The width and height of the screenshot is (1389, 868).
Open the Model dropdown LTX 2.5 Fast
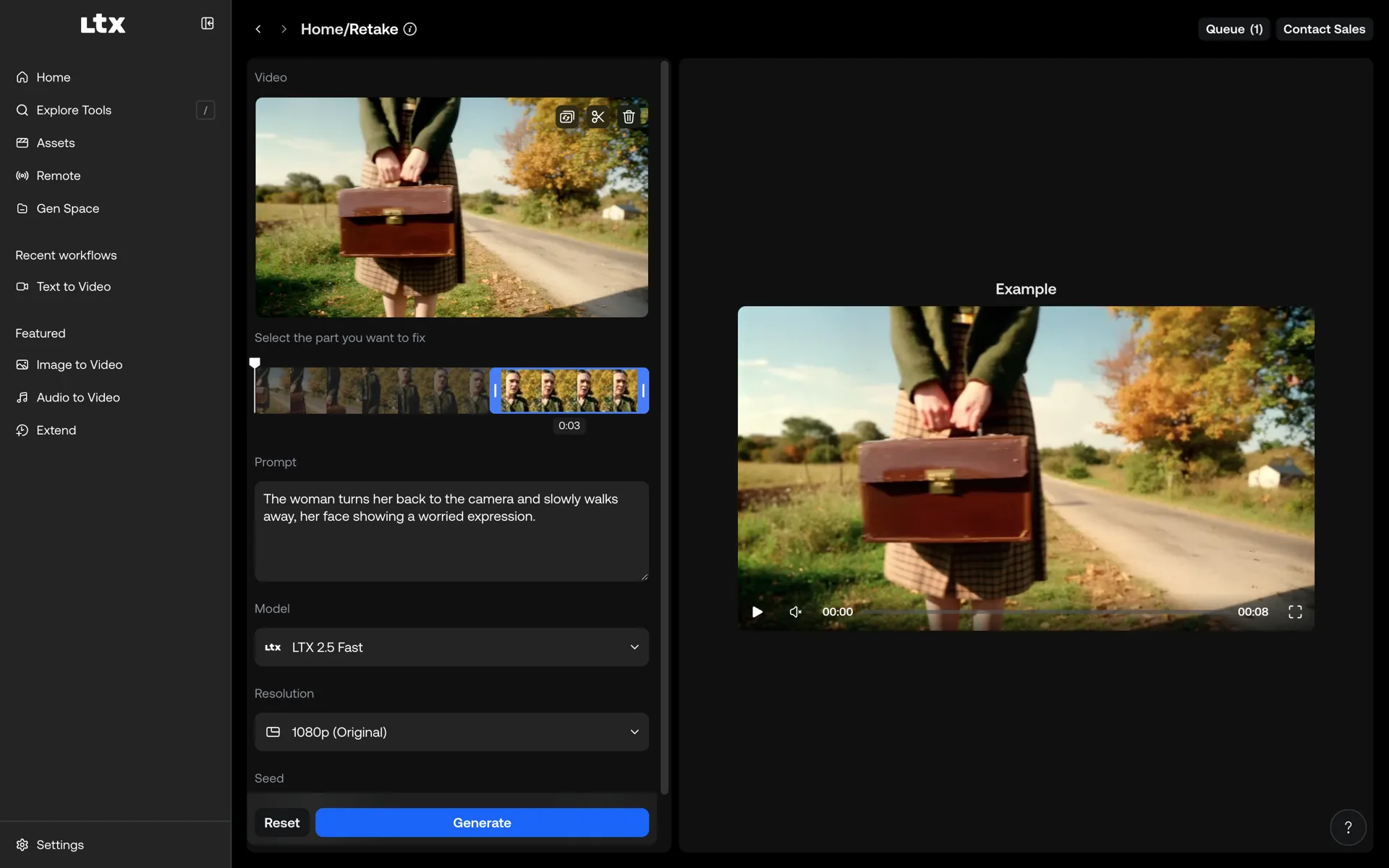[451, 647]
